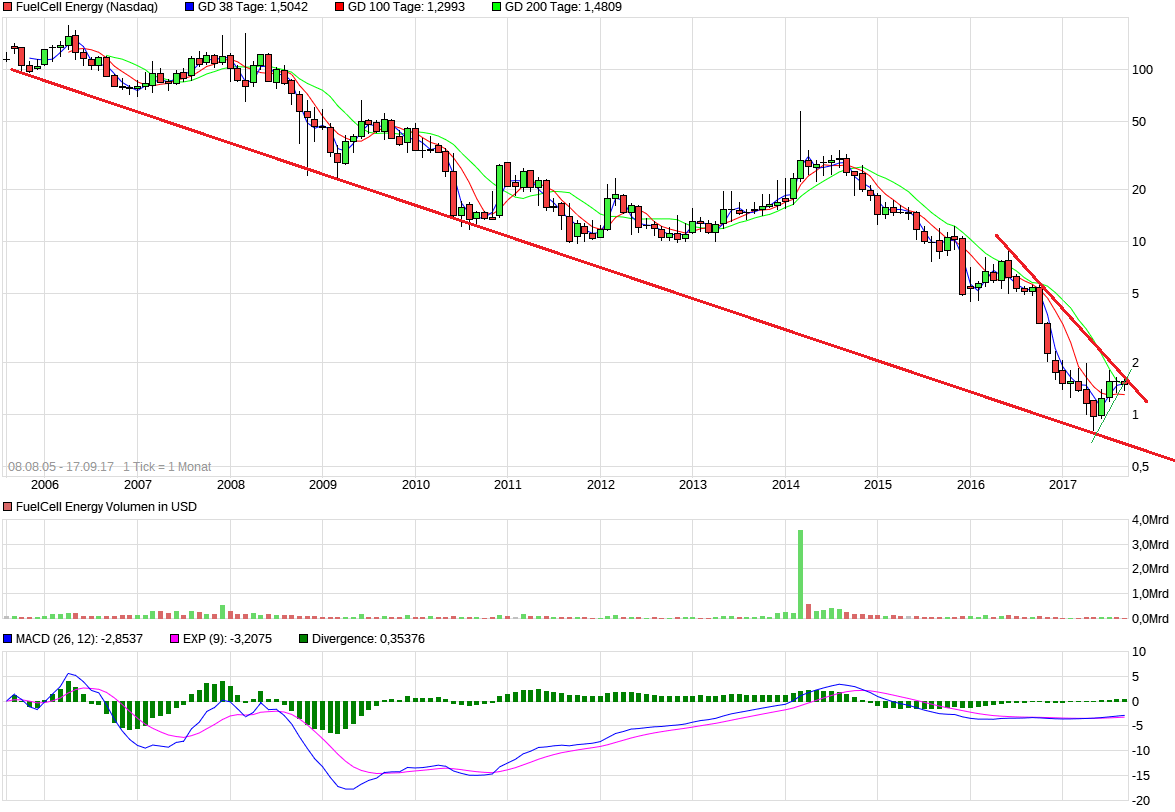Click the 4,0Mrd volume scale label

coord(1149,520)
